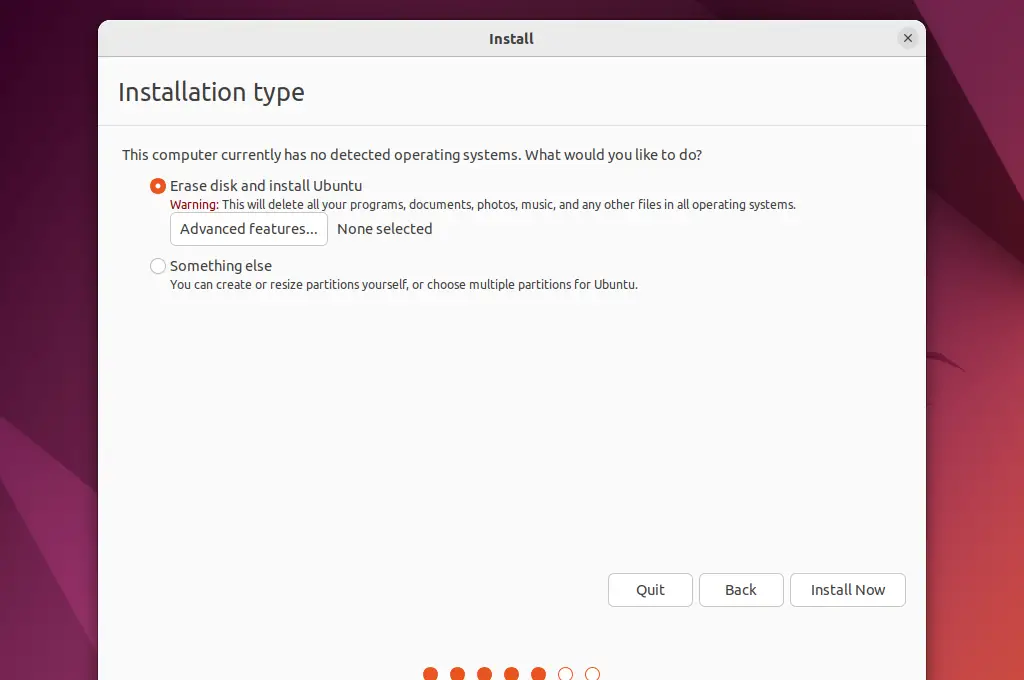This screenshot has height=680, width=1024.
Task: Click the red 'Warning:' label
Action: pyautogui.click(x=194, y=204)
